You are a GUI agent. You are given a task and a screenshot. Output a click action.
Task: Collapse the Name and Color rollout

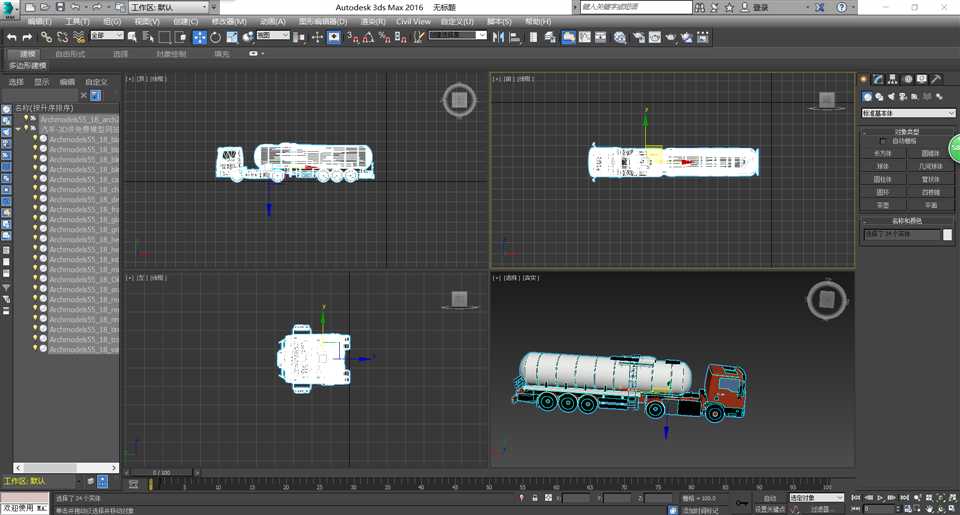tap(907, 220)
